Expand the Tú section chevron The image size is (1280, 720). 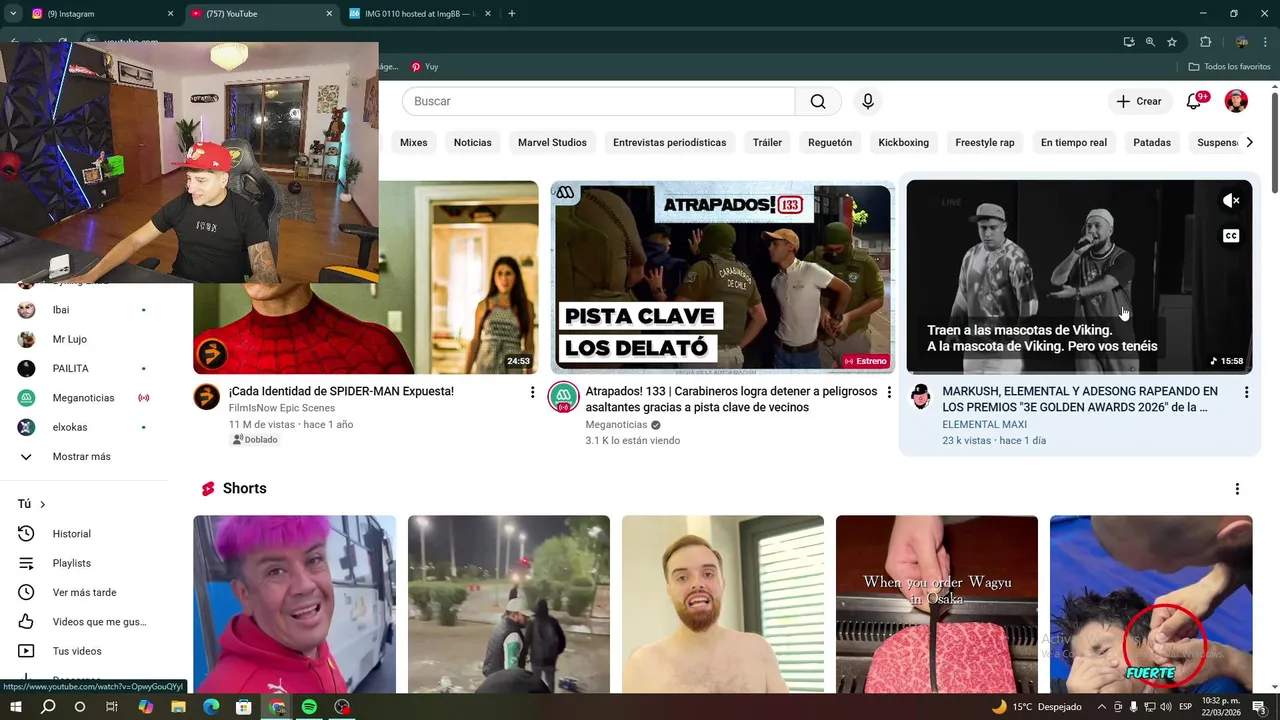[42, 505]
